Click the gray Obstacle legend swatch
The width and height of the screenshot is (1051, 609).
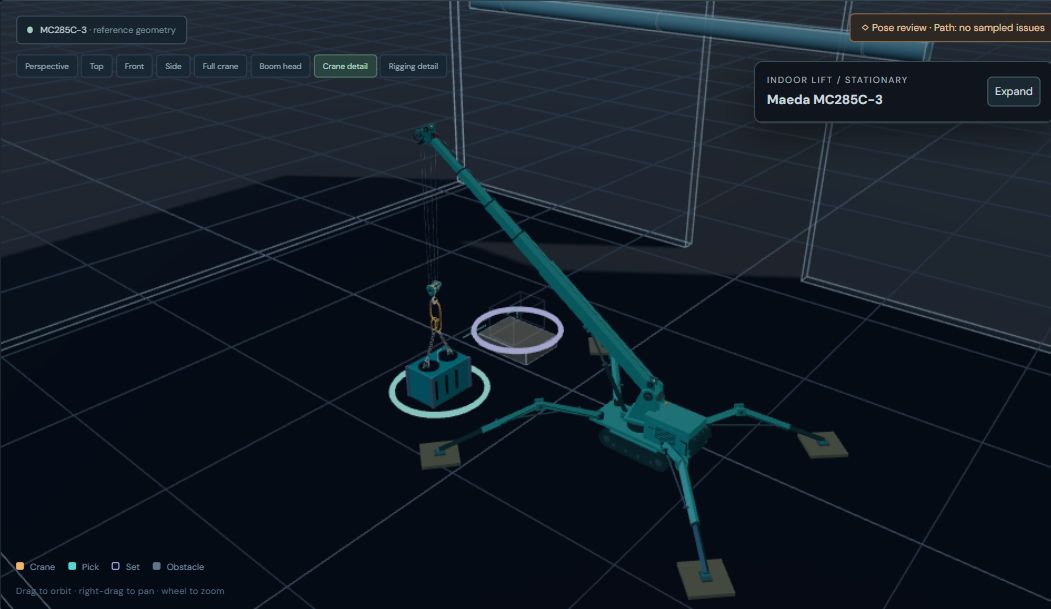coord(157,567)
